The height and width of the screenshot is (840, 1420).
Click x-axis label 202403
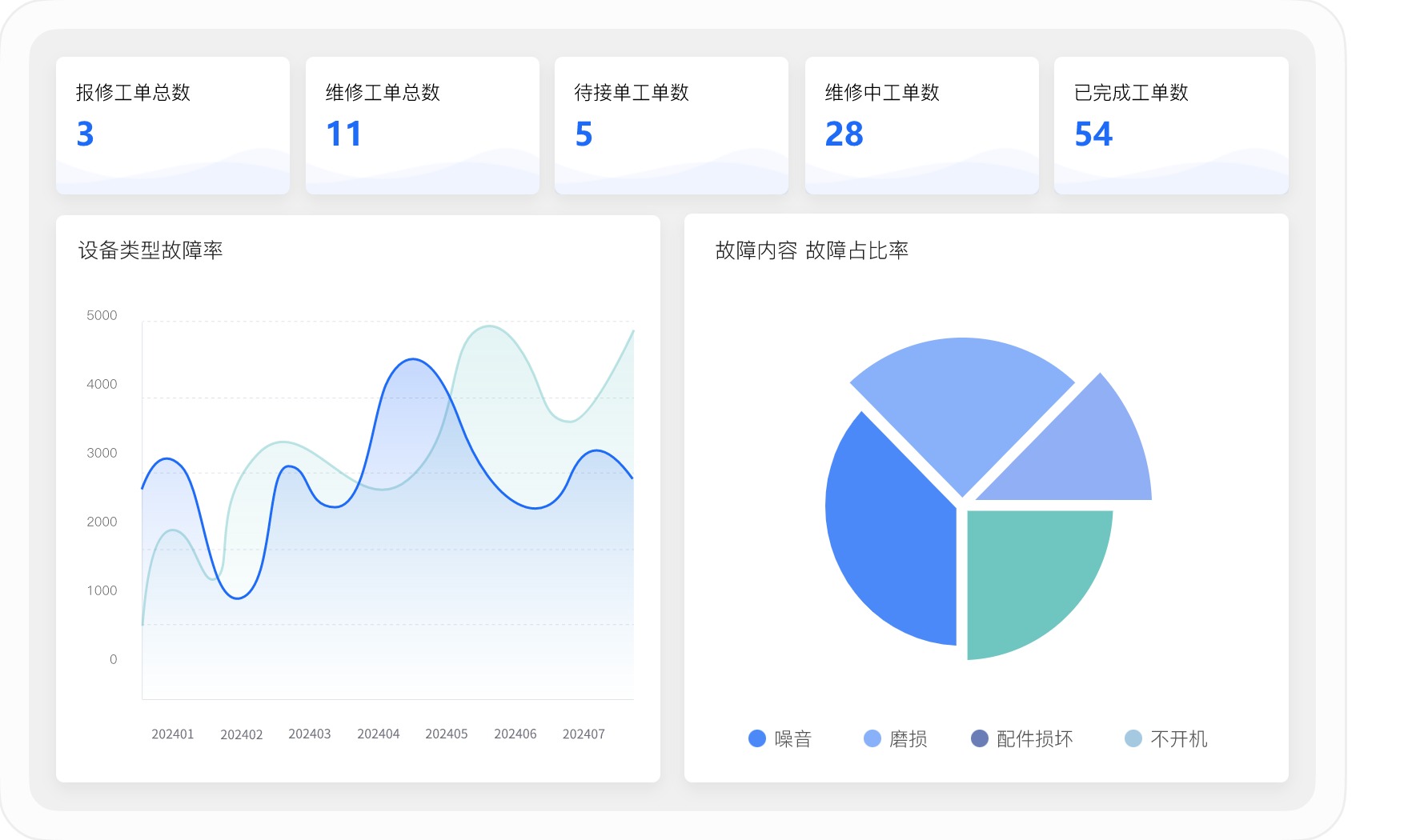(310, 734)
